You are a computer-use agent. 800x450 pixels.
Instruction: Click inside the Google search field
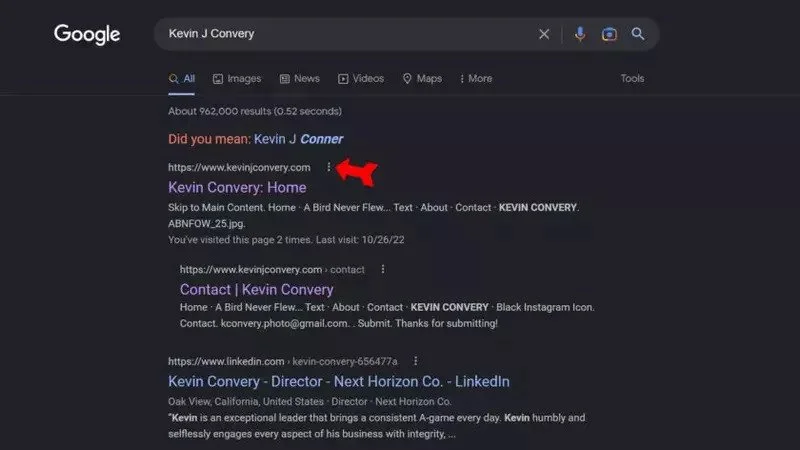(340, 34)
